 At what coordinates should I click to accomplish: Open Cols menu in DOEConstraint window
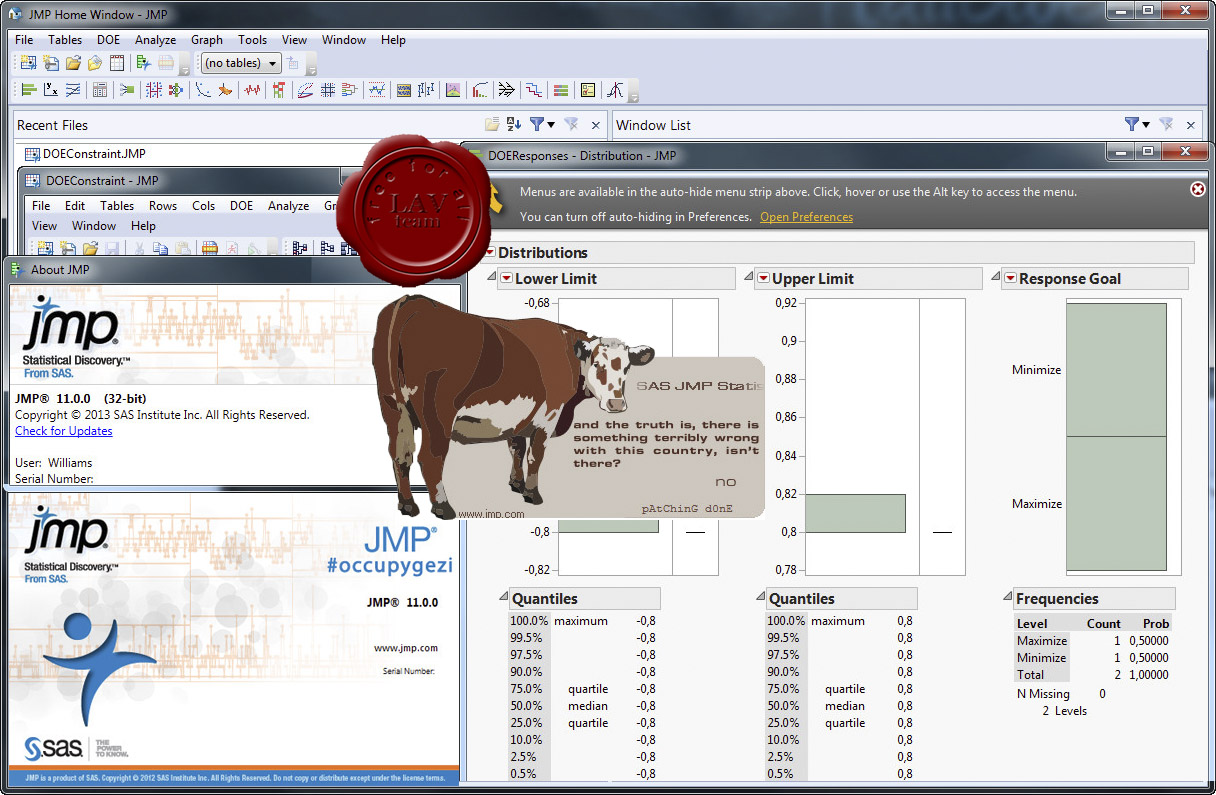[203, 205]
